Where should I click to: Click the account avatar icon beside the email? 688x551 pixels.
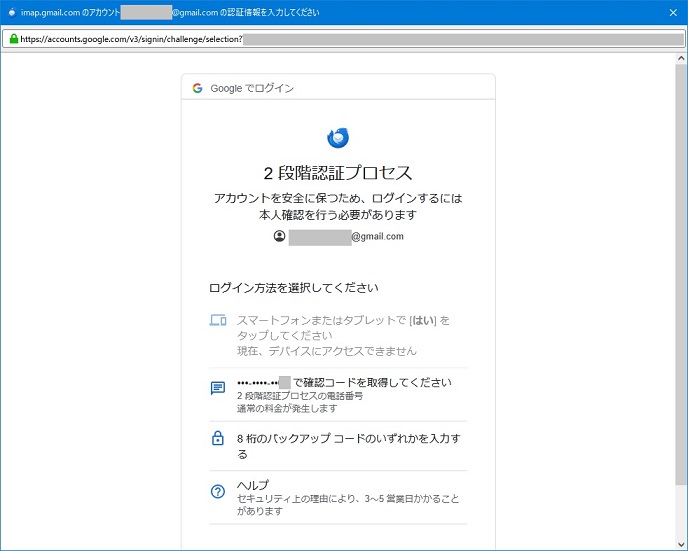[279, 237]
